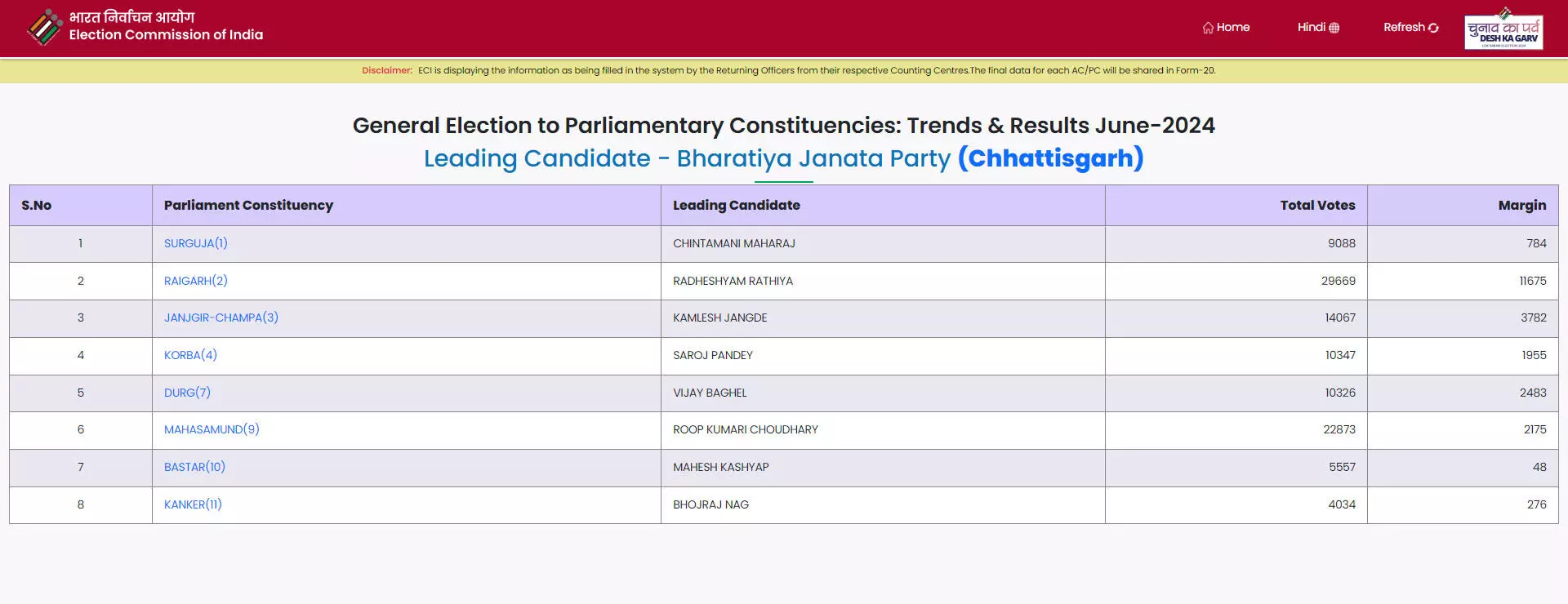Click the Parliament Constituency column header

coord(248,205)
